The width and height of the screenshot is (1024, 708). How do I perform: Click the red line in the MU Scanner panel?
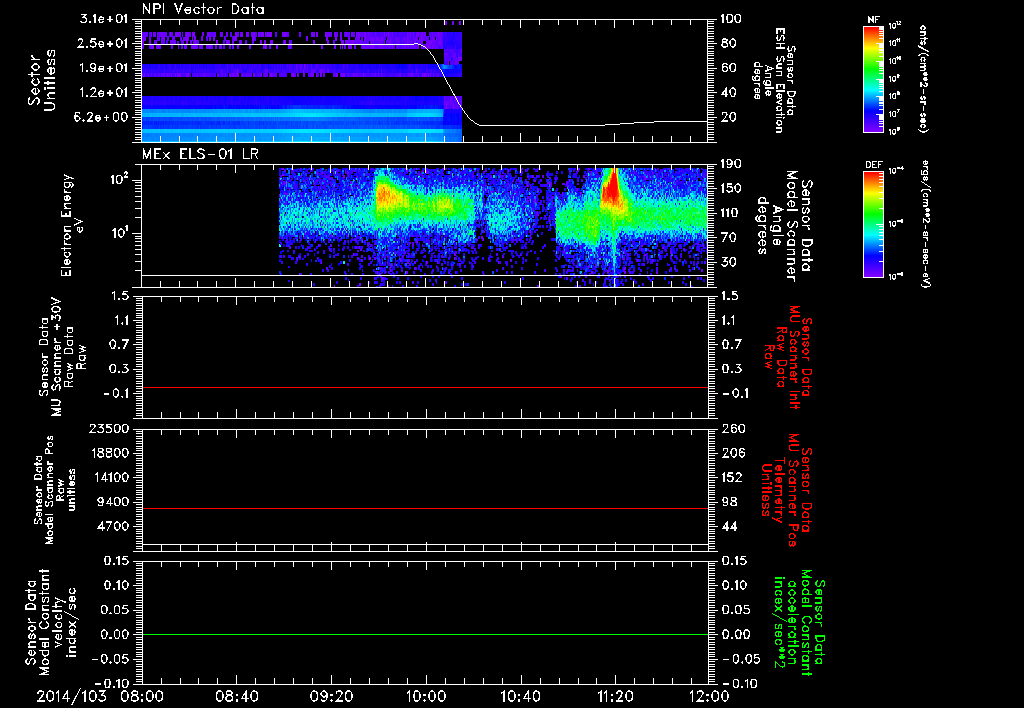424,387
